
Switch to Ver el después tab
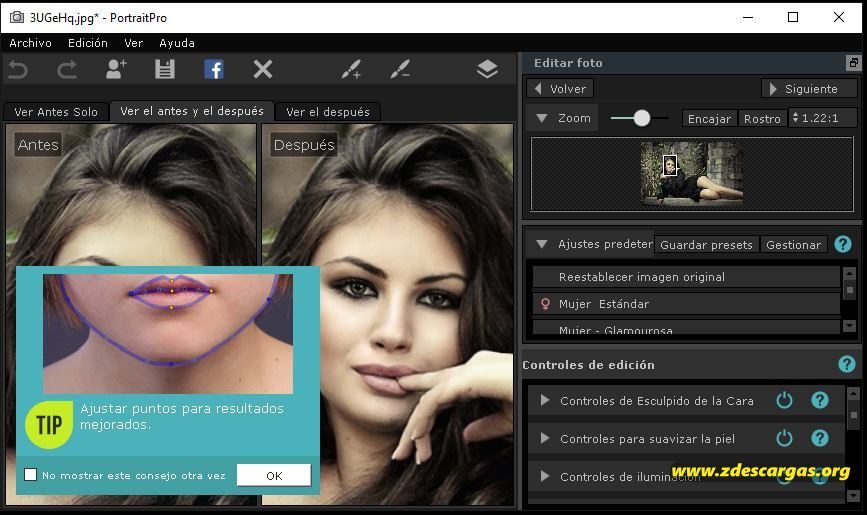pyautogui.click(x=328, y=112)
